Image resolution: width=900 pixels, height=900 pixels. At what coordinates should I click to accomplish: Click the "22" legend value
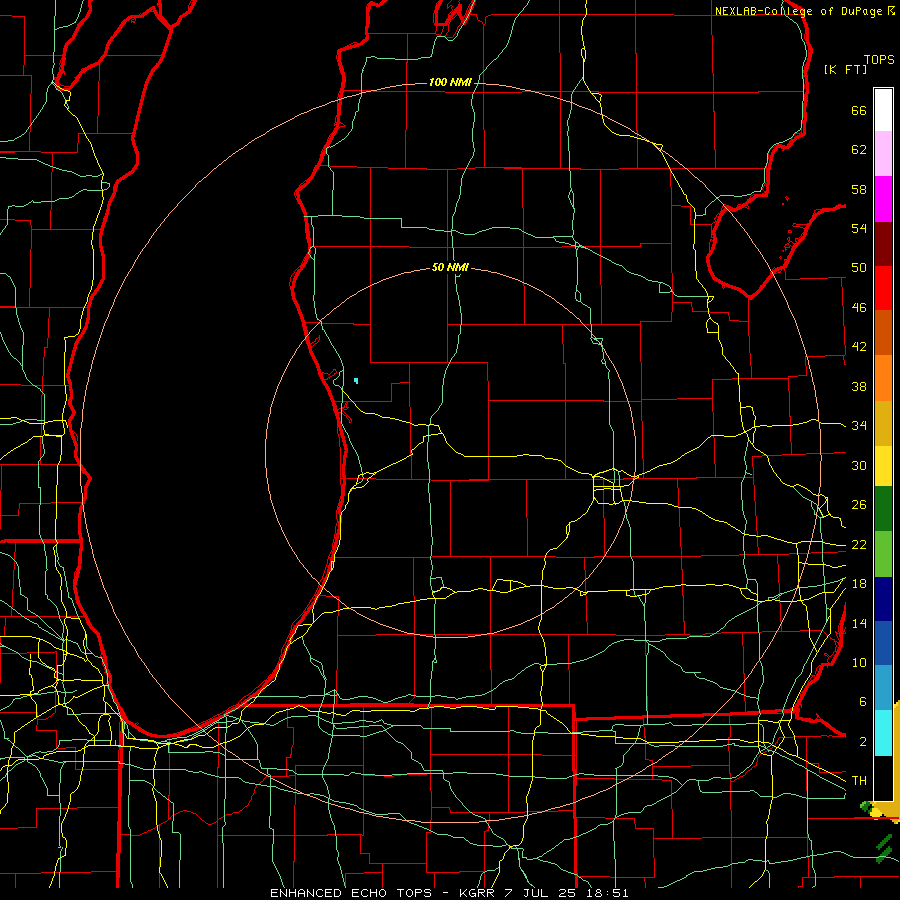(859, 545)
